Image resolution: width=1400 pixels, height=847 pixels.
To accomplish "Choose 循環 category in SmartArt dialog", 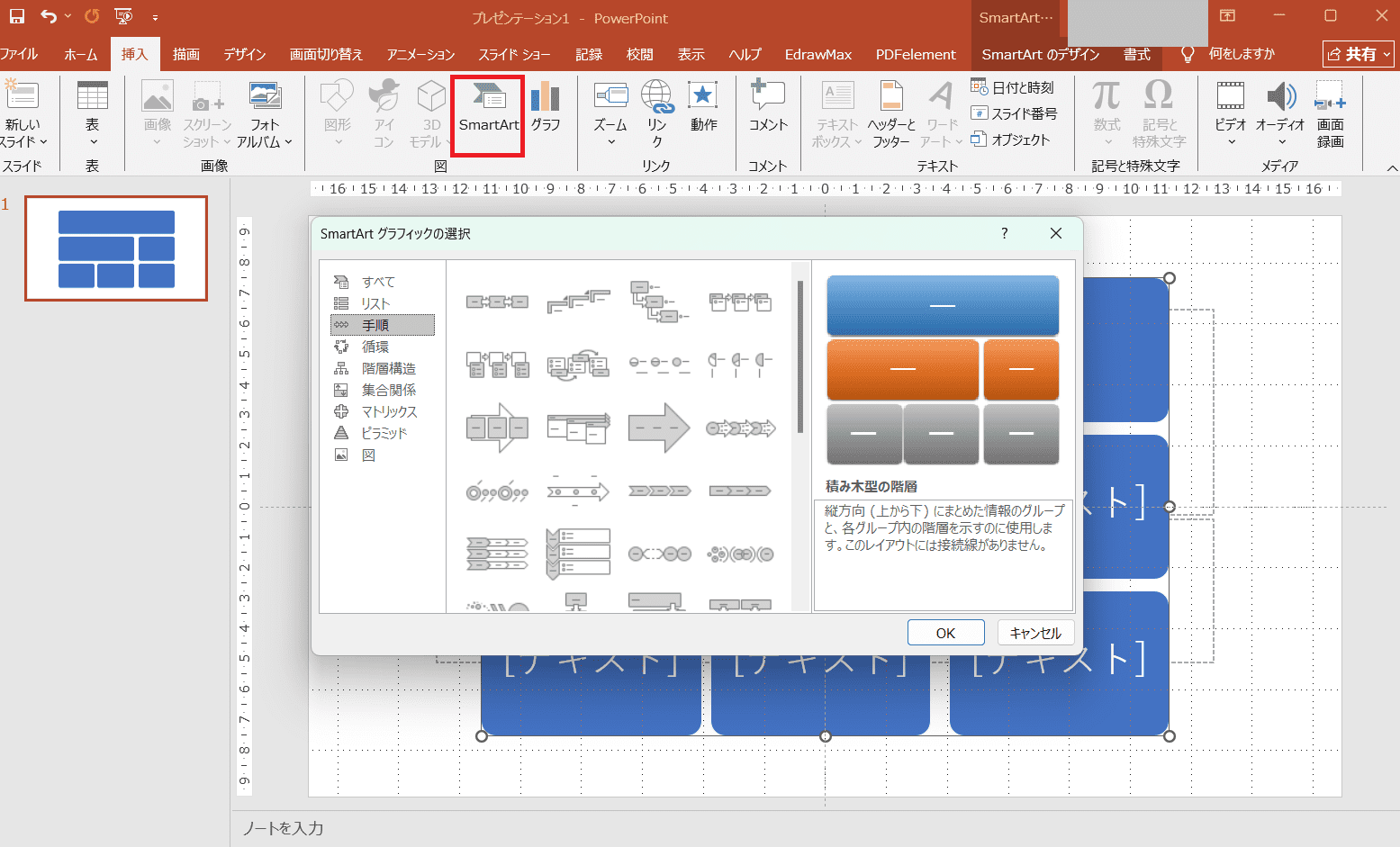I will pos(375,347).
